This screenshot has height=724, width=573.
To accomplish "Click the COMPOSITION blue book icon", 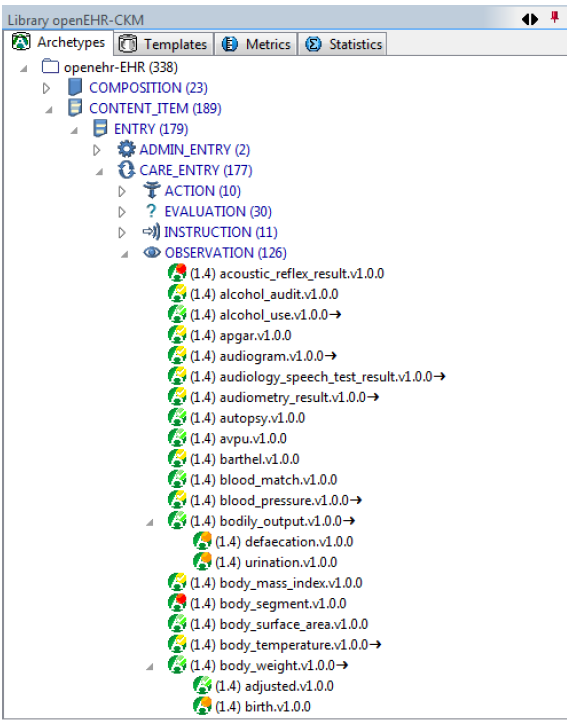I will (x=75, y=87).
